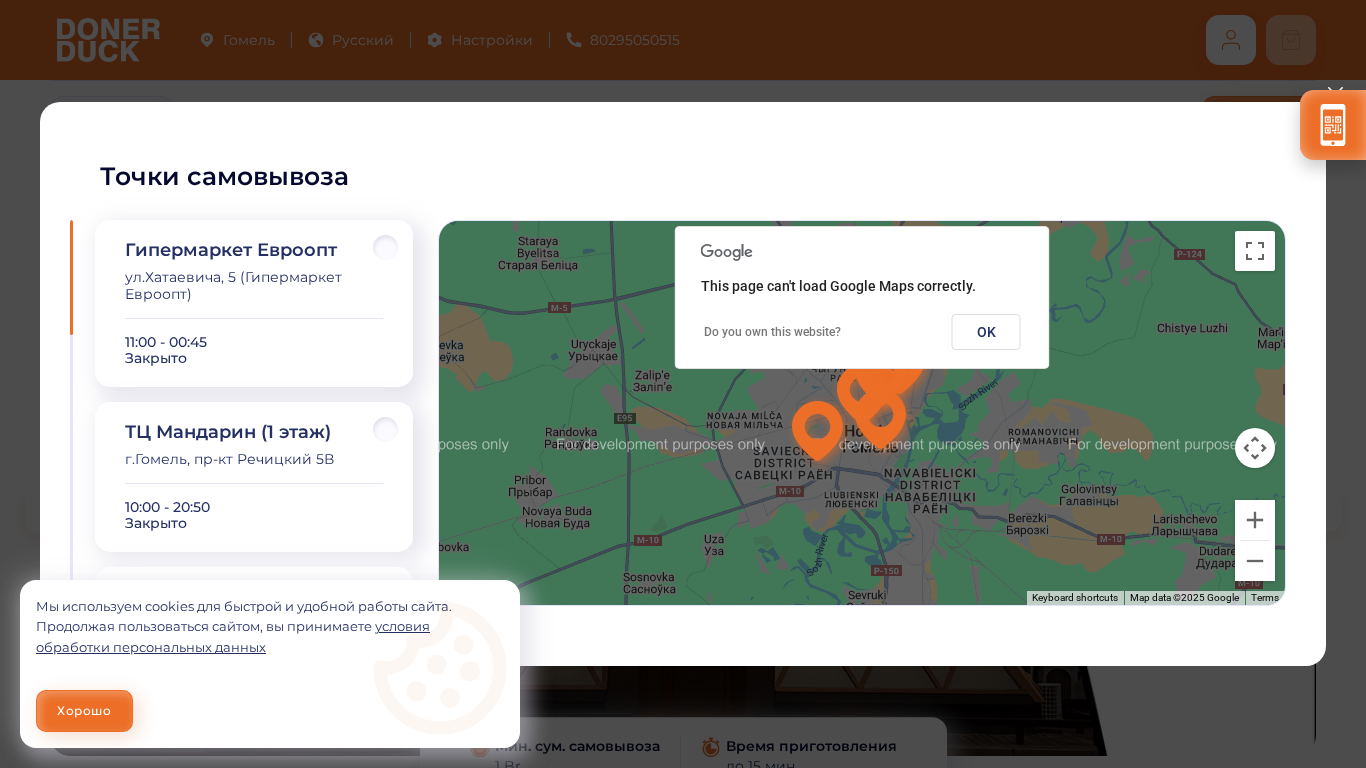The height and width of the screenshot is (768, 1366).
Task: Click address "ул.Хатаевича, 5 (Гипермаркет Евроопт)"
Action: pos(233,286)
